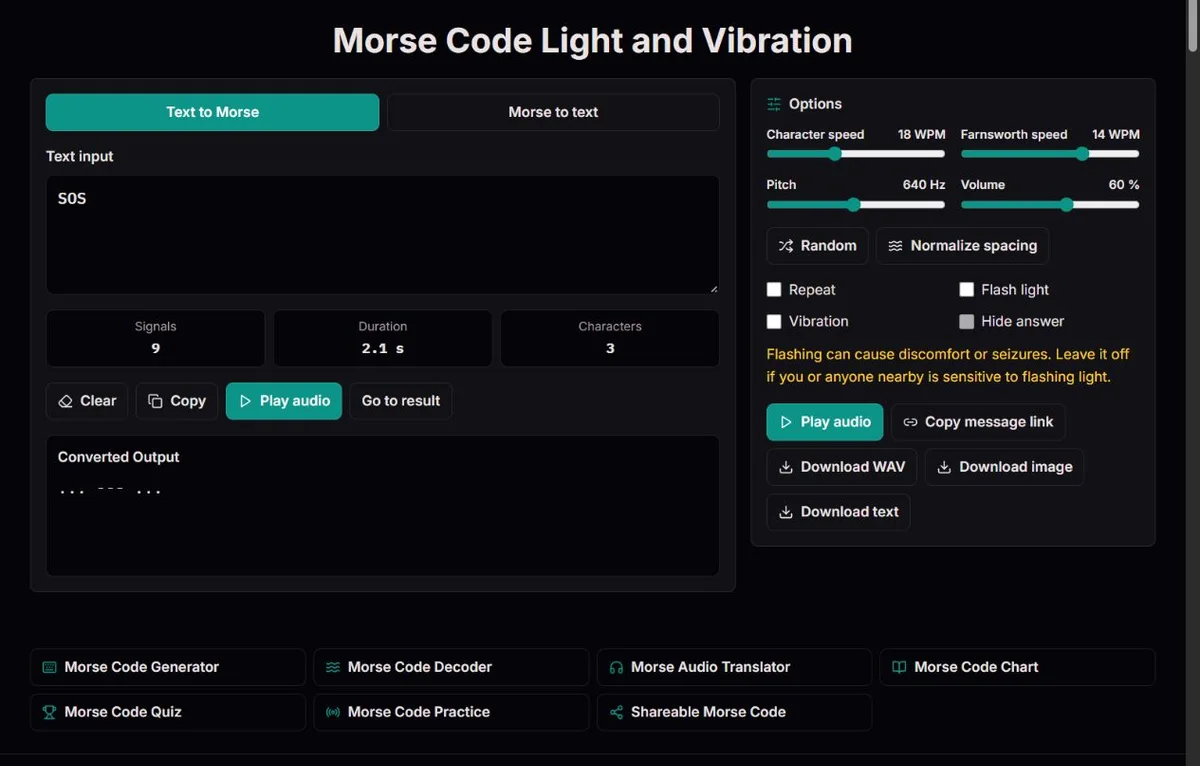The height and width of the screenshot is (766, 1200).
Task: Clear the text input with the Clear button
Action: pos(87,401)
